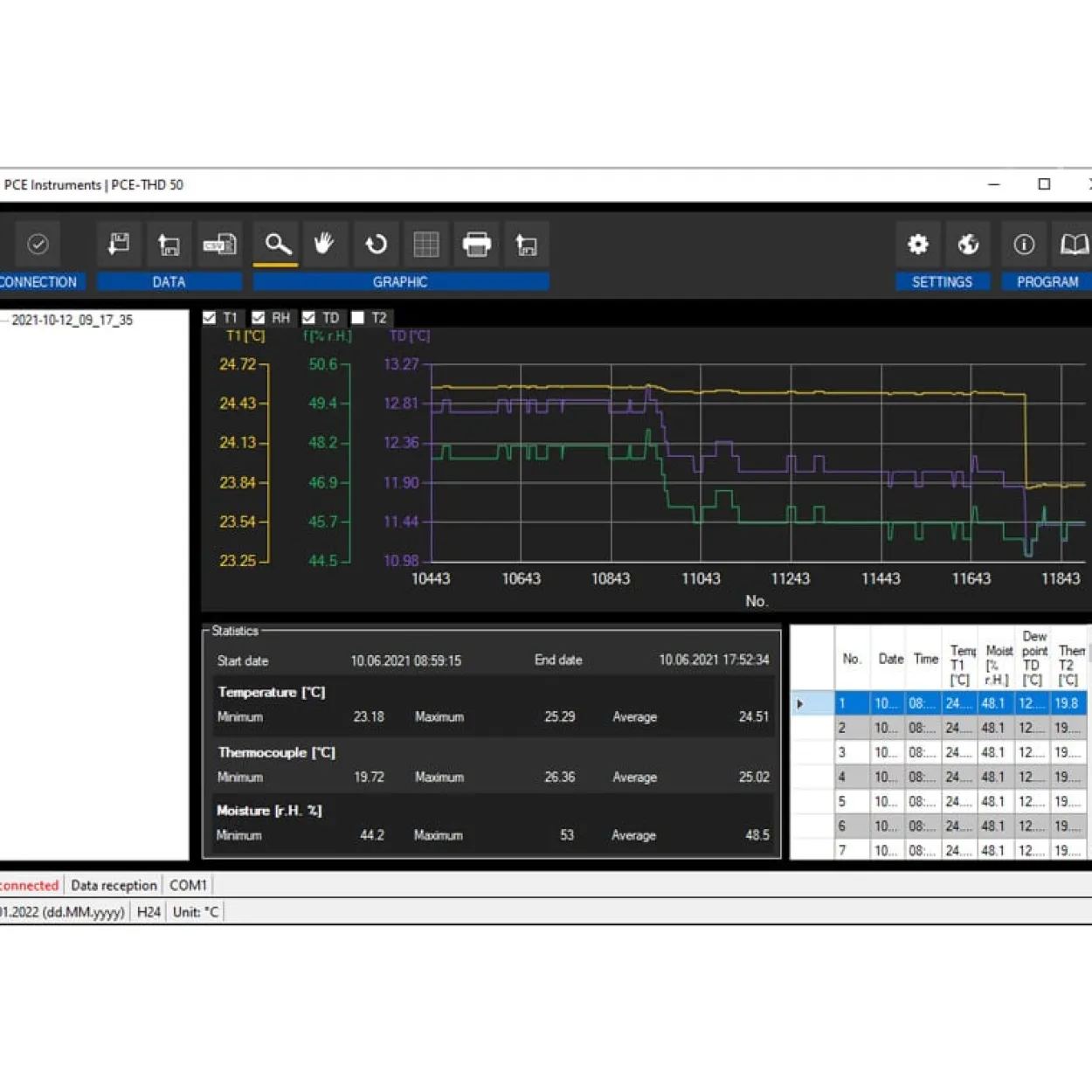The width and height of the screenshot is (1092, 1092).
Task: Click the 24.72 label on the T1 axis
Action: coord(238,364)
